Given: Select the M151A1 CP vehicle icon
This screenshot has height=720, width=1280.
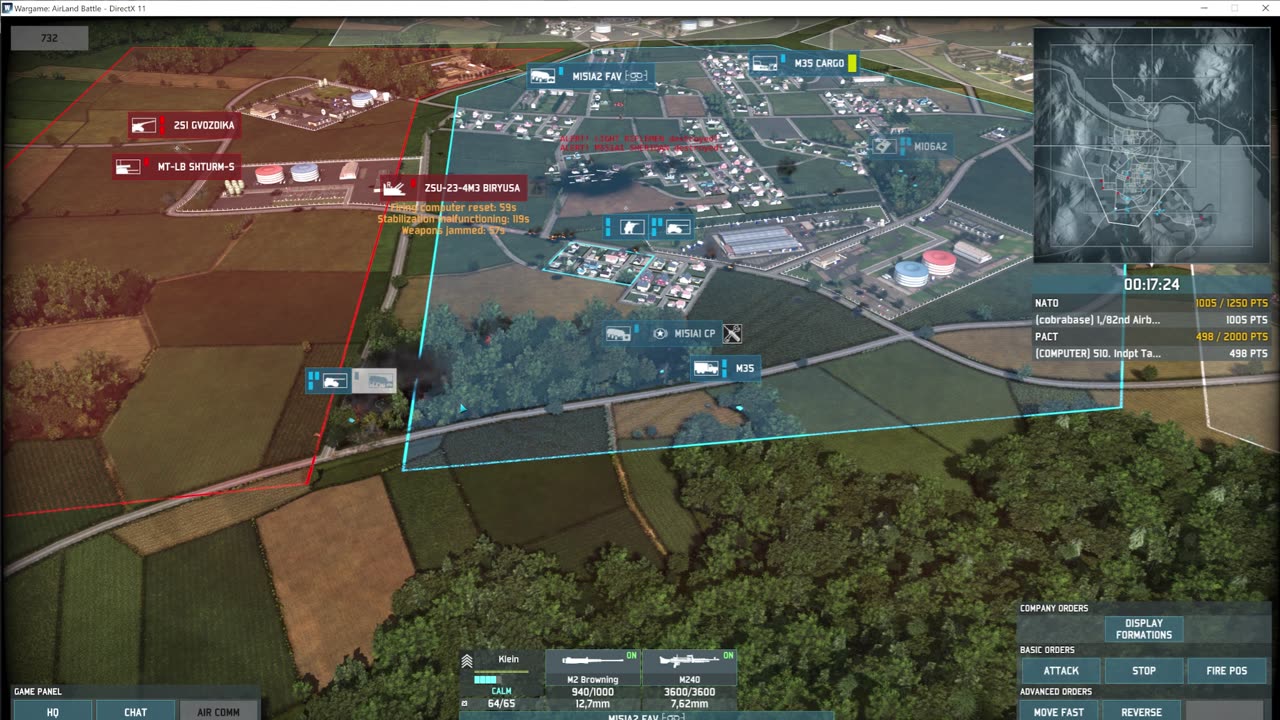Looking at the screenshot, I should [x=618, y=333].
